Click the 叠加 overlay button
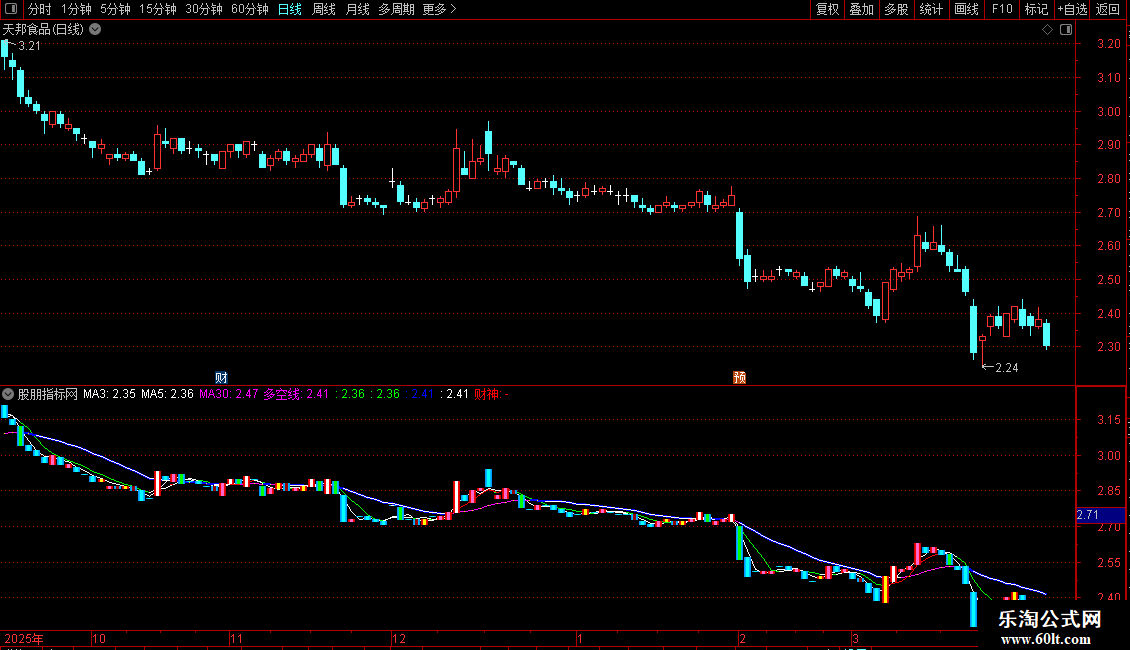This screenshot has height=650, width=1130. coord(861,9)
